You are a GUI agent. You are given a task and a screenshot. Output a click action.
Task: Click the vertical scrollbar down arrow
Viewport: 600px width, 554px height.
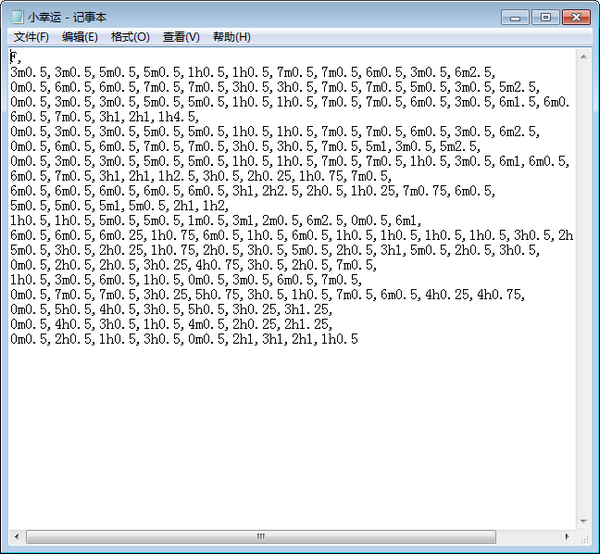coord(584,521)
